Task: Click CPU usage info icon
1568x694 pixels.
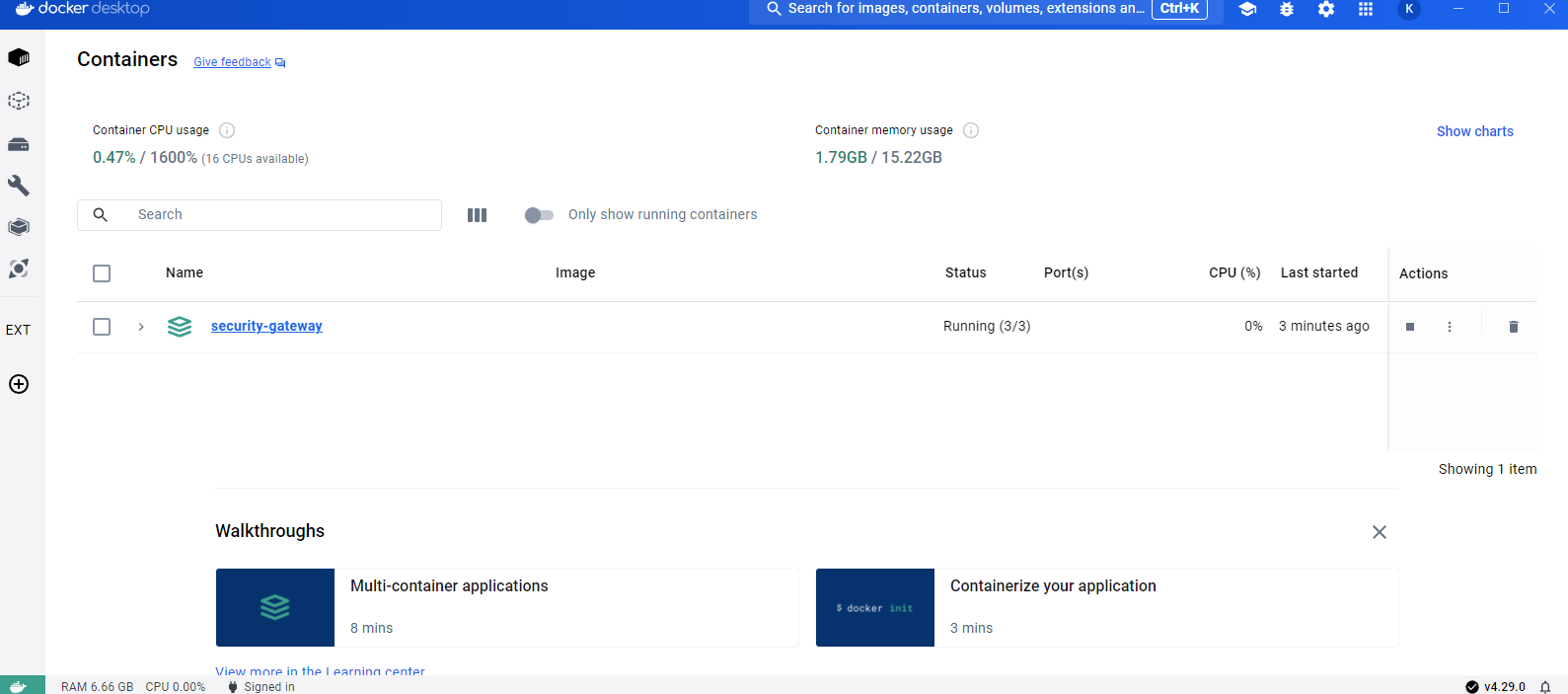Action: click(x=227, y=130)
